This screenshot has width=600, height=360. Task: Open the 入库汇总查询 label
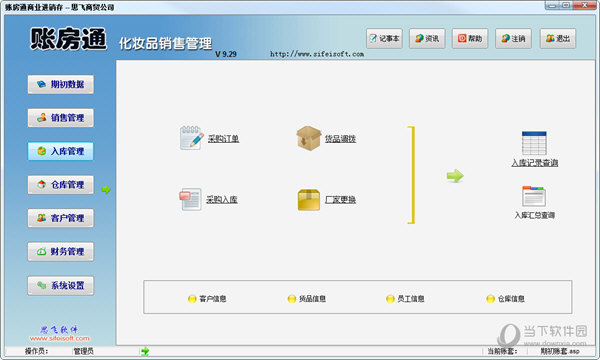click(x=535, y=215)
